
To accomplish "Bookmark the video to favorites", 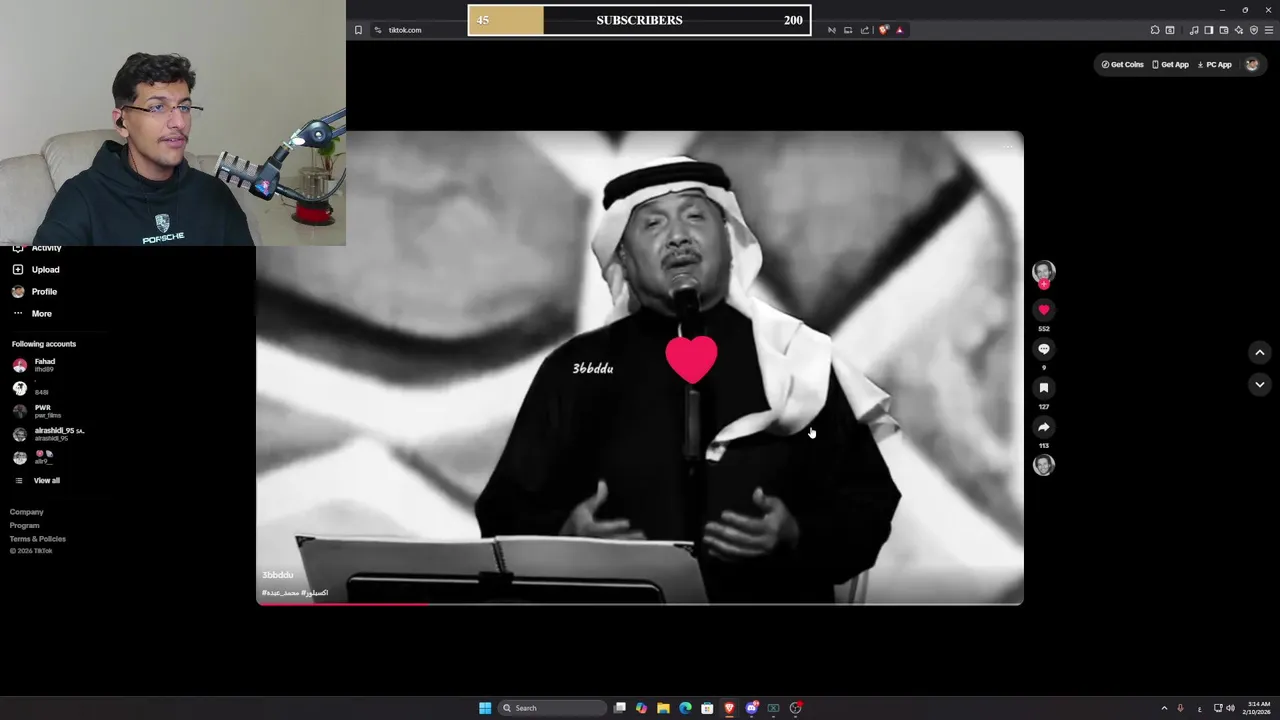I will [x=1043, y=388].
